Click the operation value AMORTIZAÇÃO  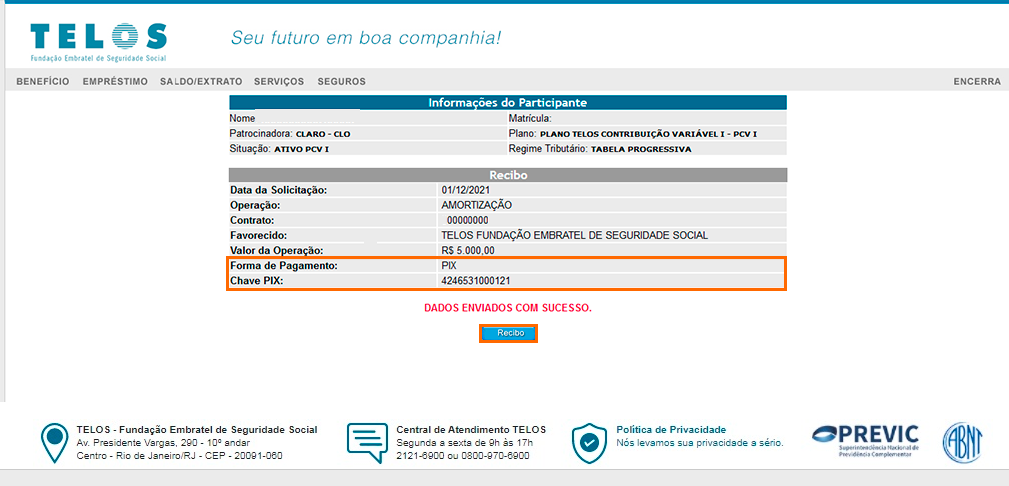[x=476, y=205]
